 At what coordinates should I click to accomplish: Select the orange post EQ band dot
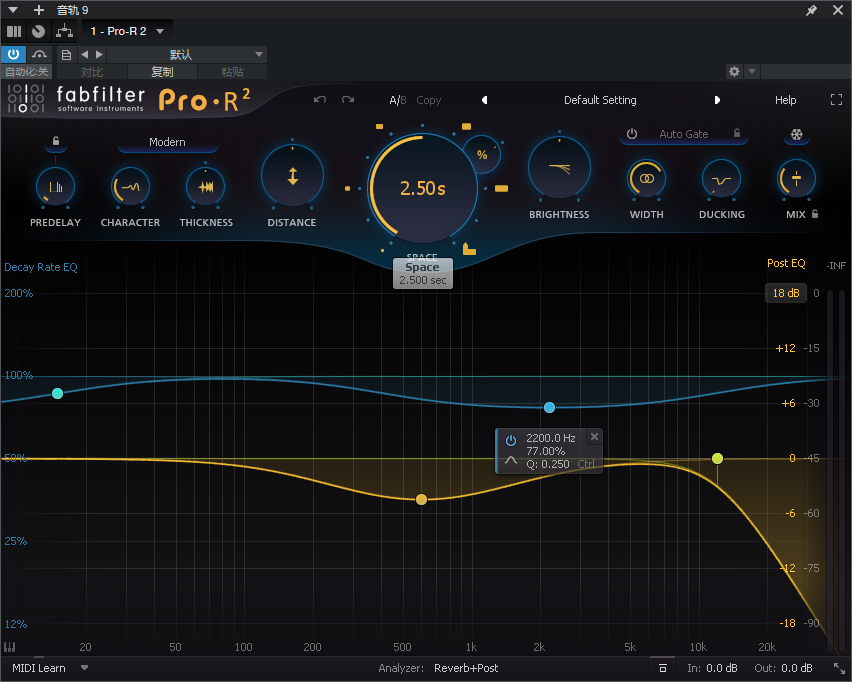coord(421,499)
